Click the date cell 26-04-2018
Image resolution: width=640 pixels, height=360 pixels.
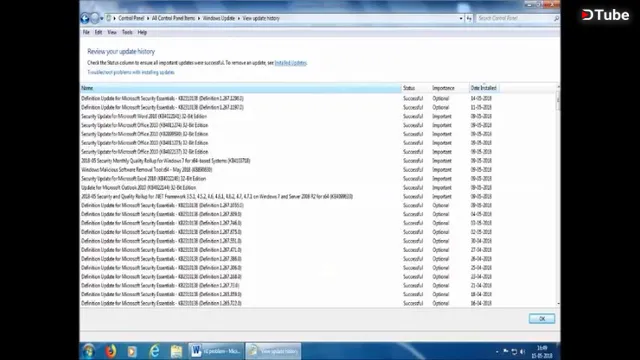[x=481, y=259]
